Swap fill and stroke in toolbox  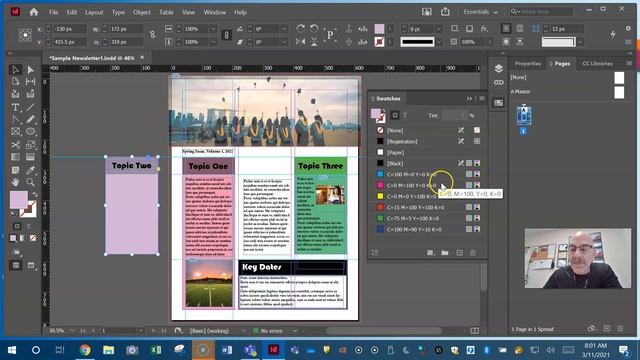(35, 195)
